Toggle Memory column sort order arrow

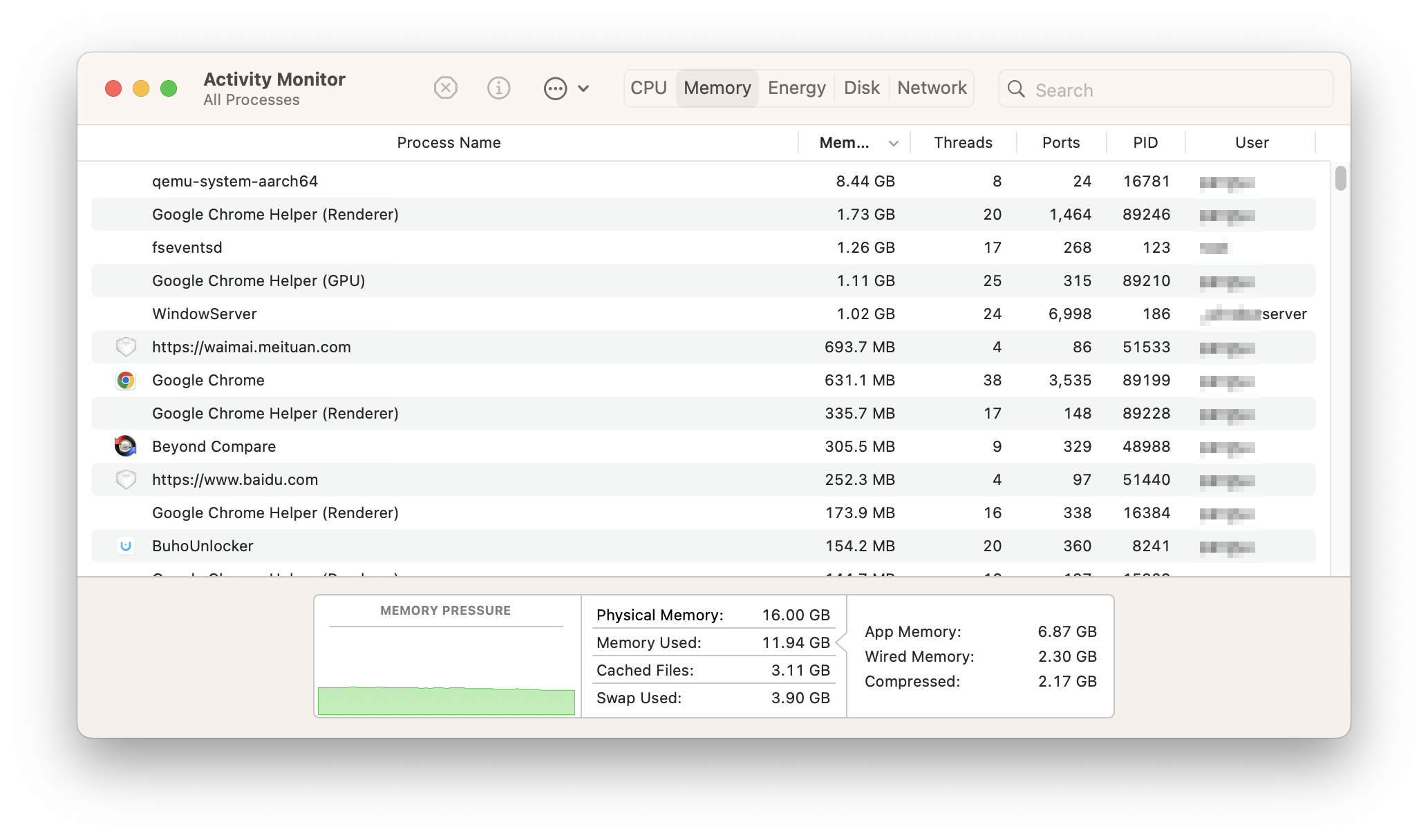pos(893,144)
